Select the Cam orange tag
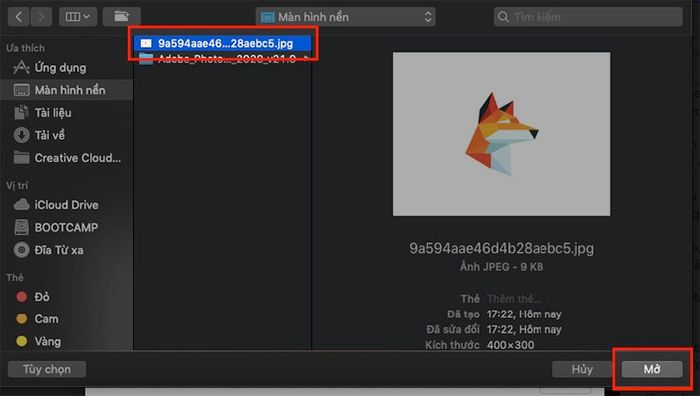 click(x=67, y=319)
